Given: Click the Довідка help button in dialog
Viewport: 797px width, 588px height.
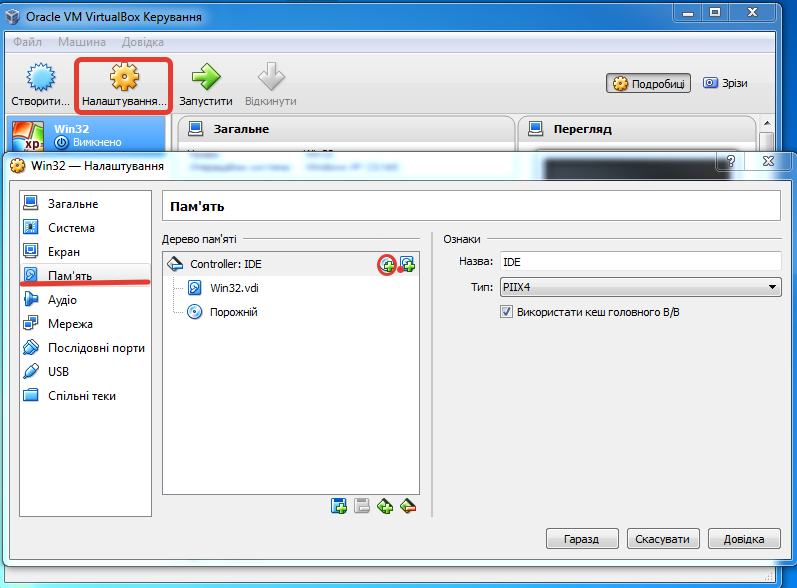Looking at the screenshot, I should point(744,539).
